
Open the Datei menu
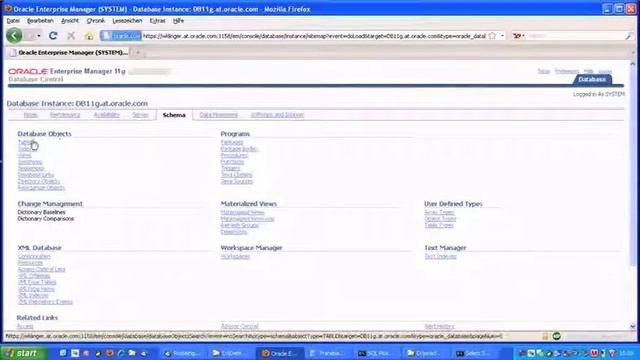(x=13, y=20)
